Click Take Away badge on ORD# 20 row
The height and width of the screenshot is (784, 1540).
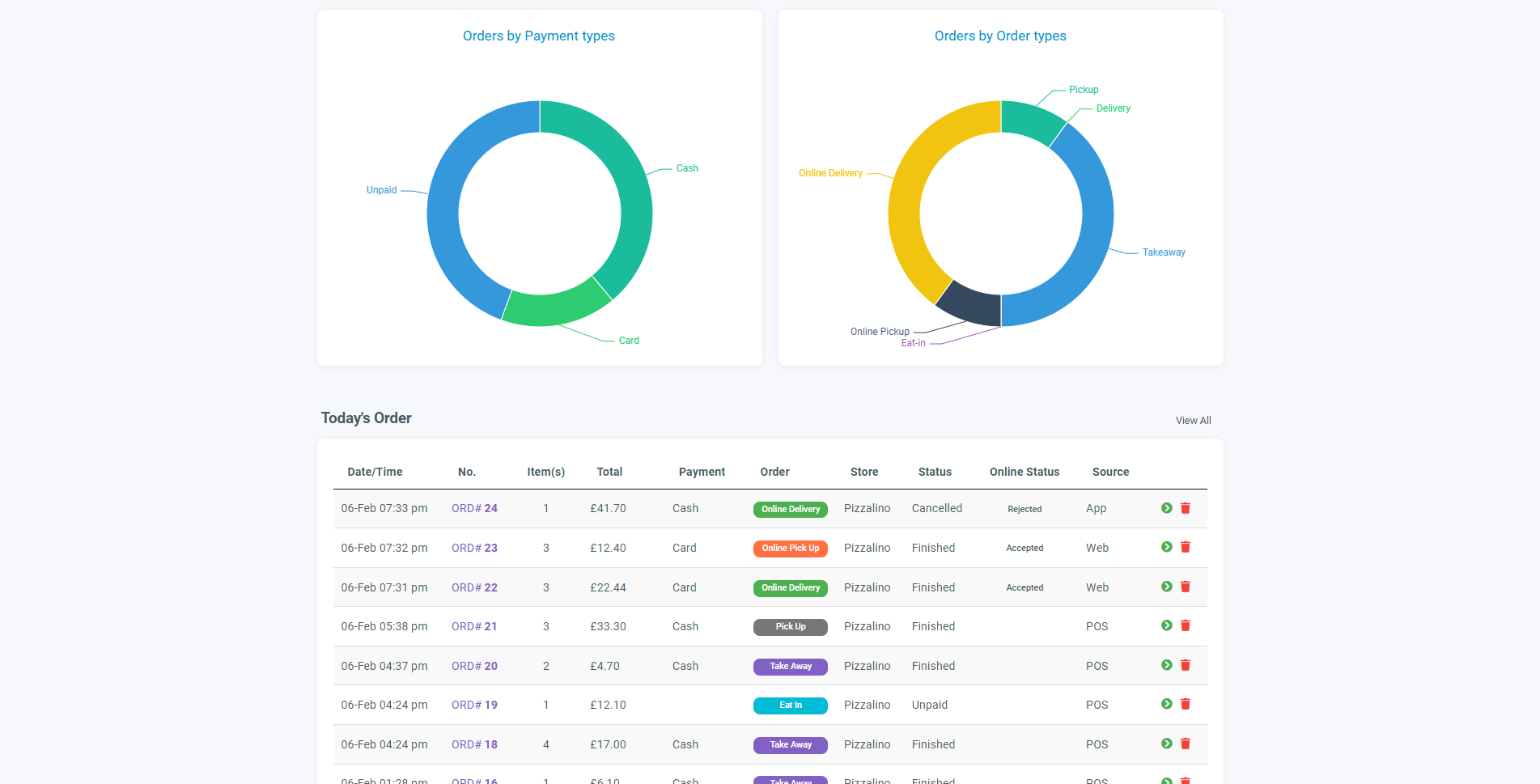(x=791, y=666)
